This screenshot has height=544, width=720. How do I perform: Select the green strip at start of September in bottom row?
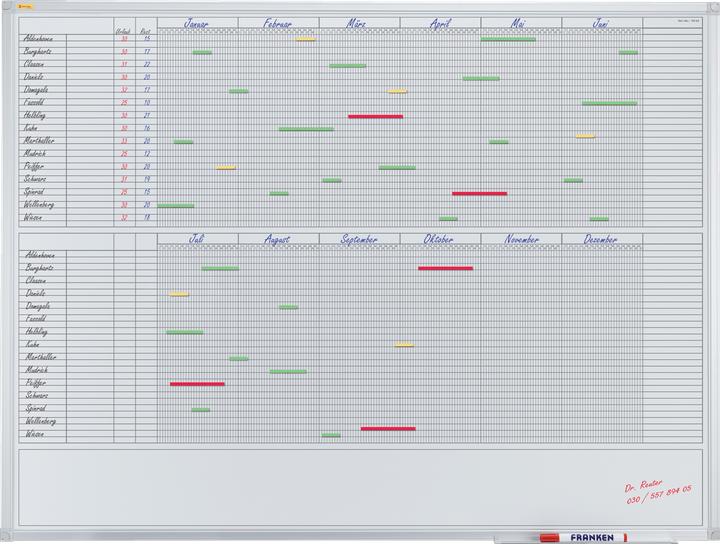(331, 435)
